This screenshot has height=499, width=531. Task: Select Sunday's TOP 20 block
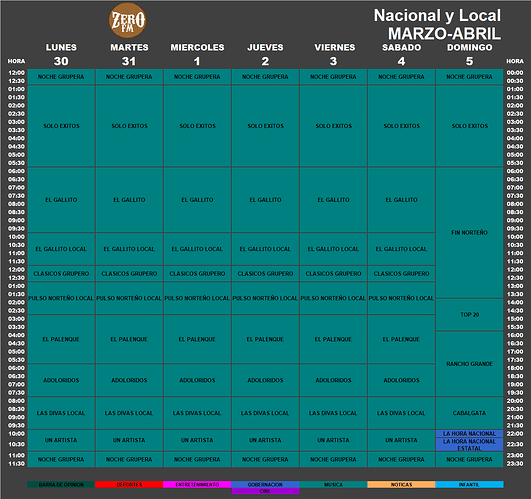point(469,314)
